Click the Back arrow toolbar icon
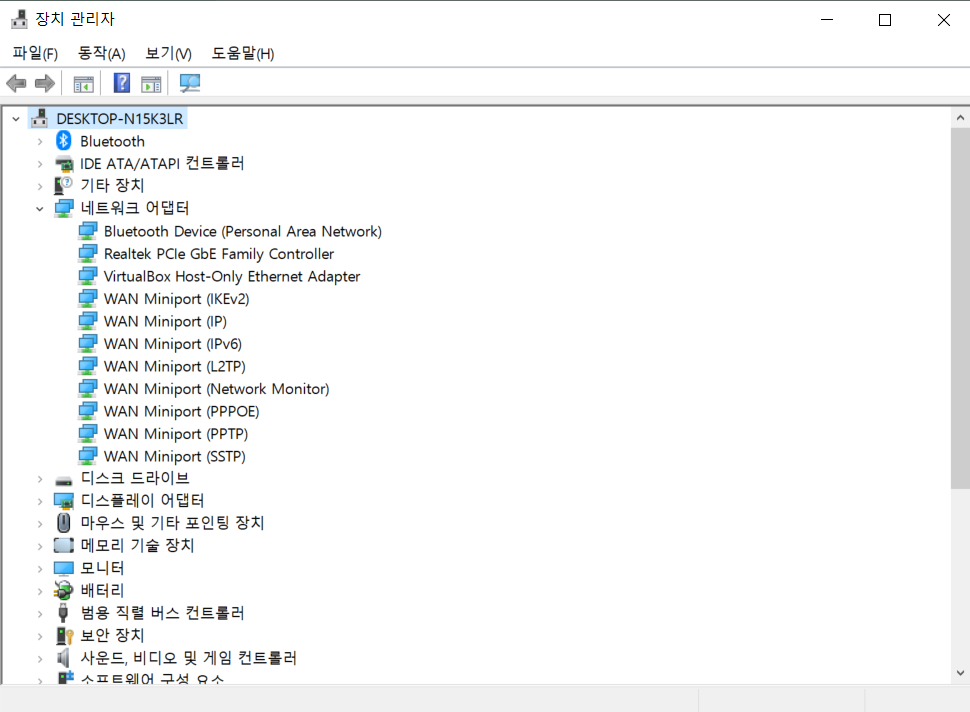Screen dimensions: 970x712 coord(16,83)
